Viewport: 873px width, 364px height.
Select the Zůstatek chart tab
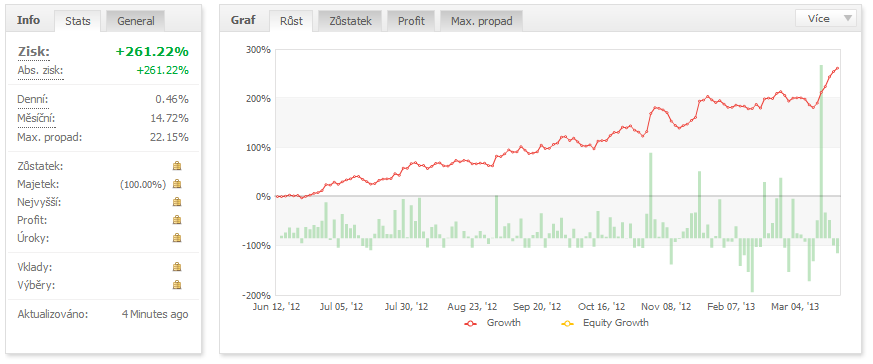(x=350, y=21)
